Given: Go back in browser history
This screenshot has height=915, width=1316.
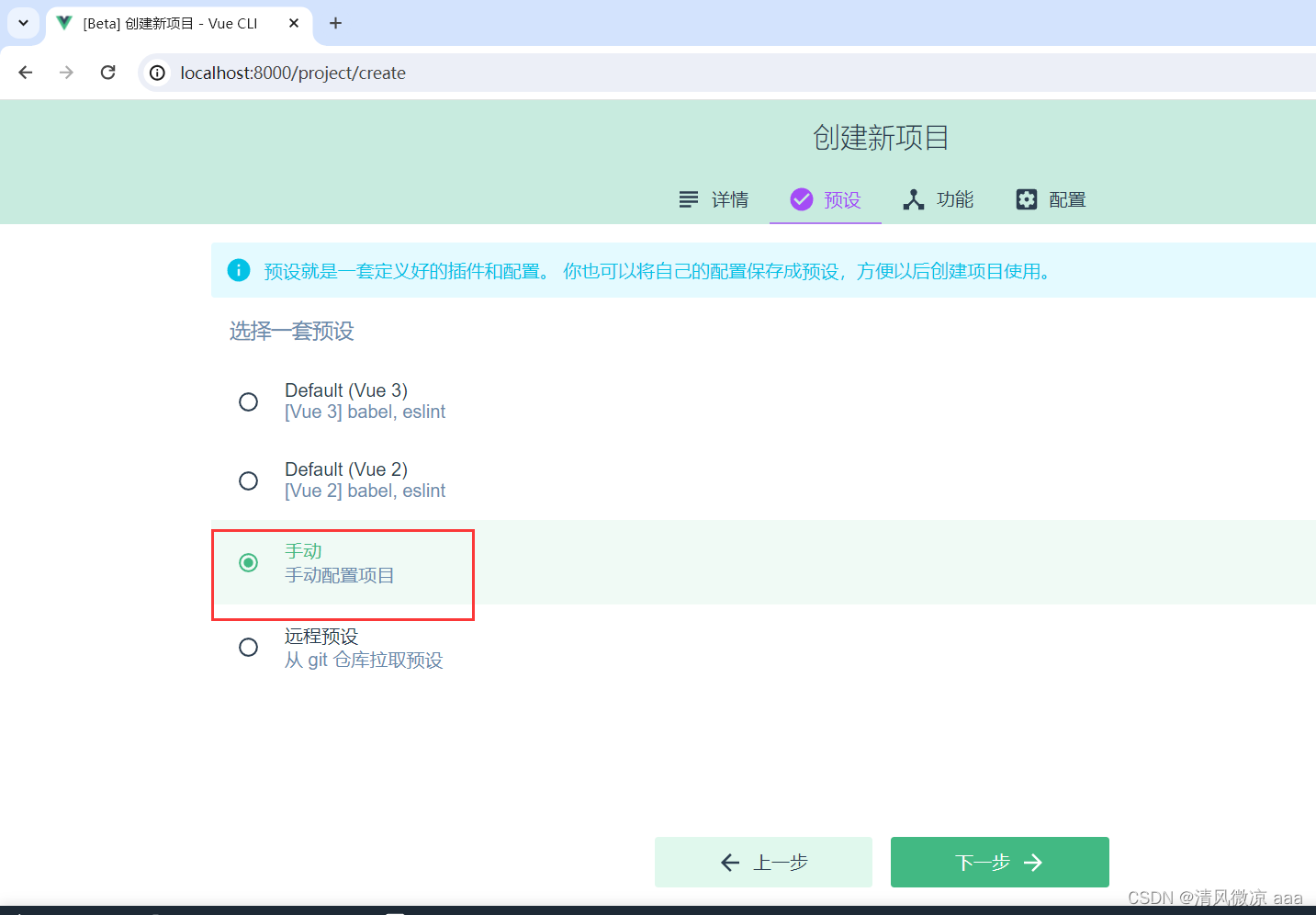Looking at the screenshot, I should tap(26, 73).
